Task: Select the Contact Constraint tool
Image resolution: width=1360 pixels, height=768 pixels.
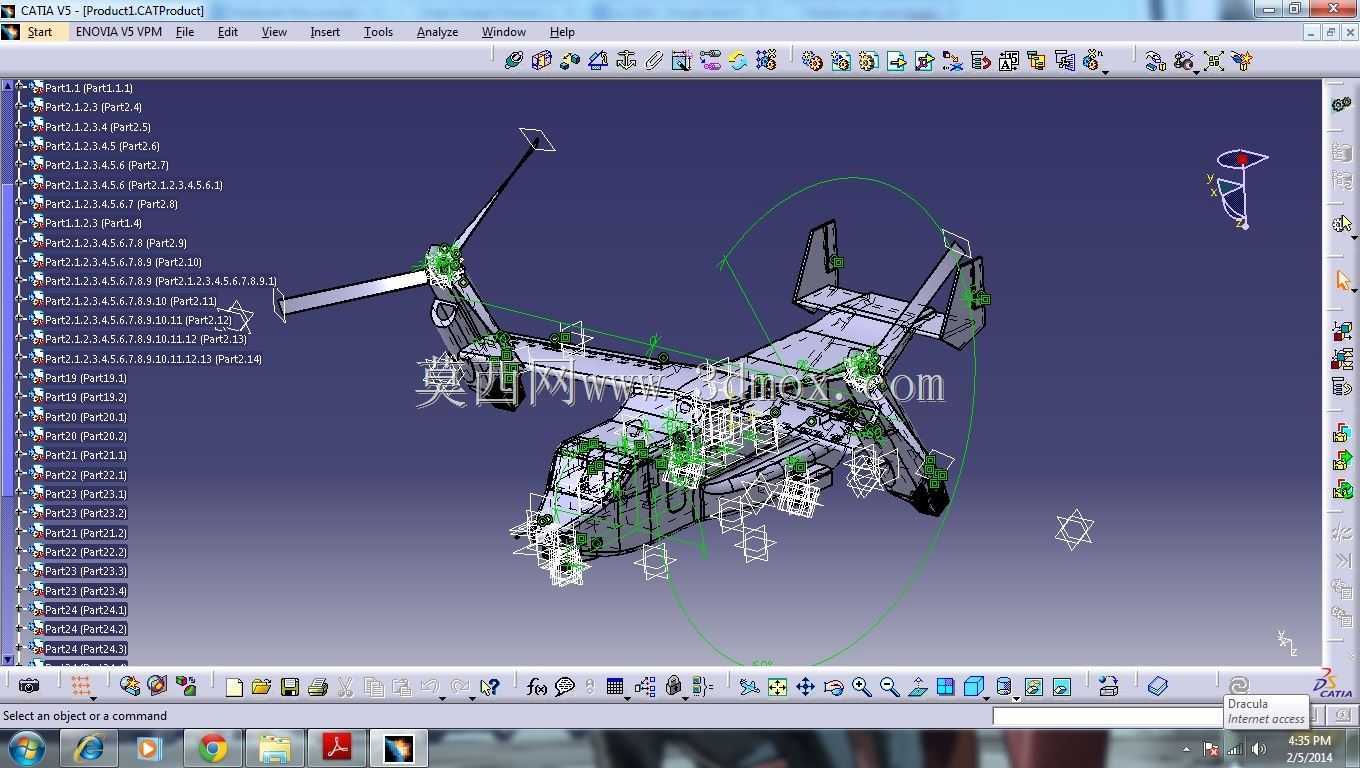Action: click(x=542, y=61)
